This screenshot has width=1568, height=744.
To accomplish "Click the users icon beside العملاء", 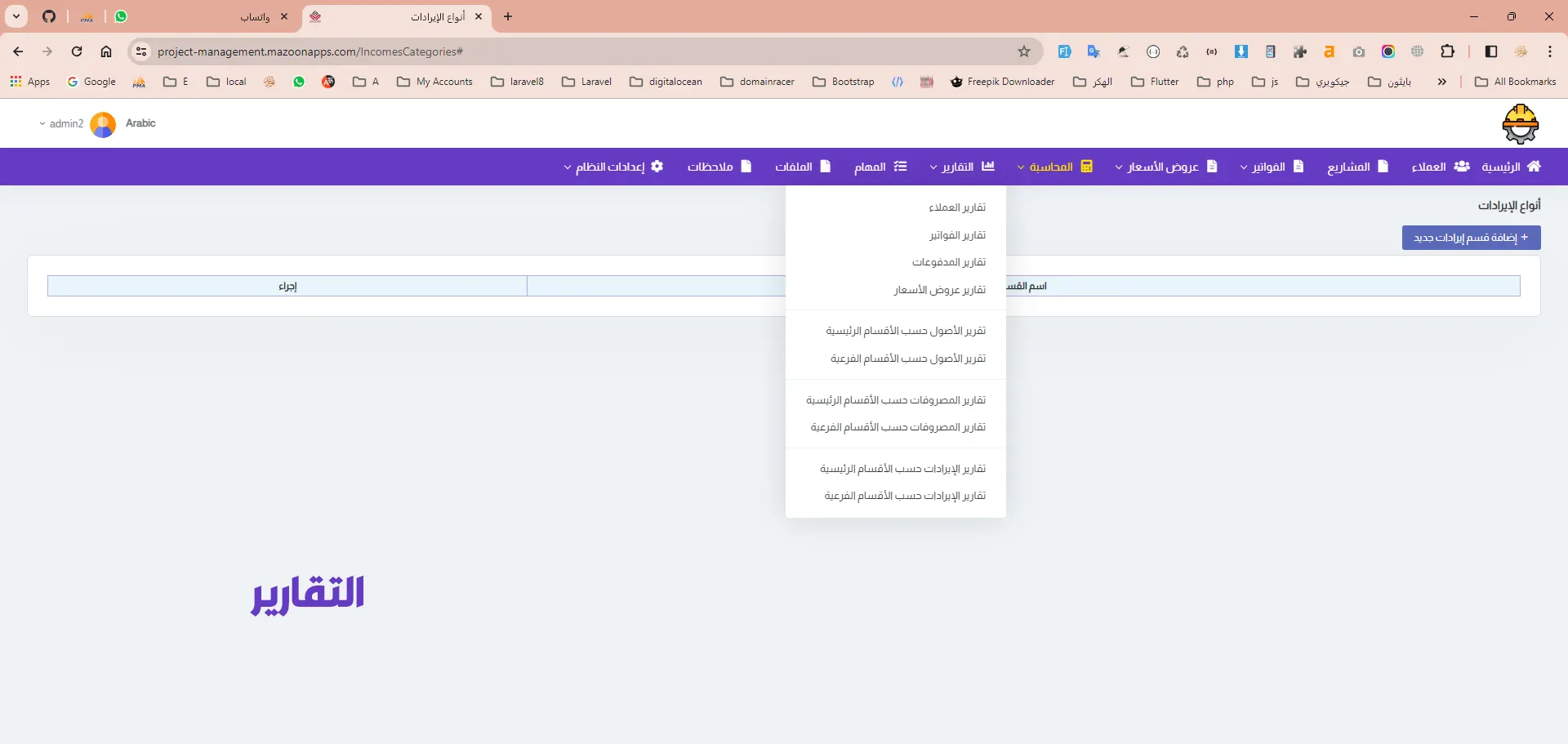I will tap(1462, 167).
